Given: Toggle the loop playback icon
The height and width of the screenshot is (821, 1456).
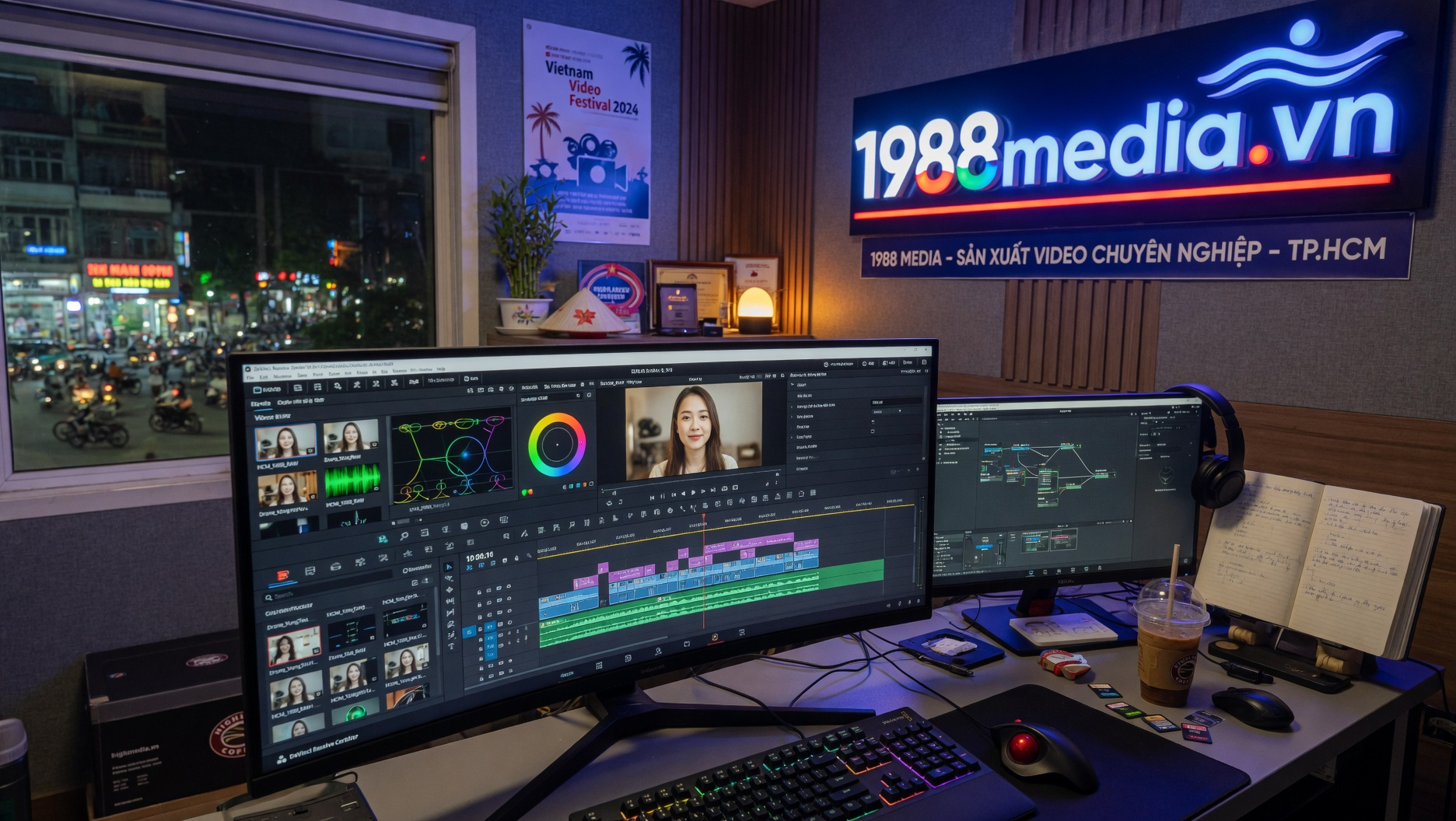Looking at the screenshot, I should click(x=724, y=488).
